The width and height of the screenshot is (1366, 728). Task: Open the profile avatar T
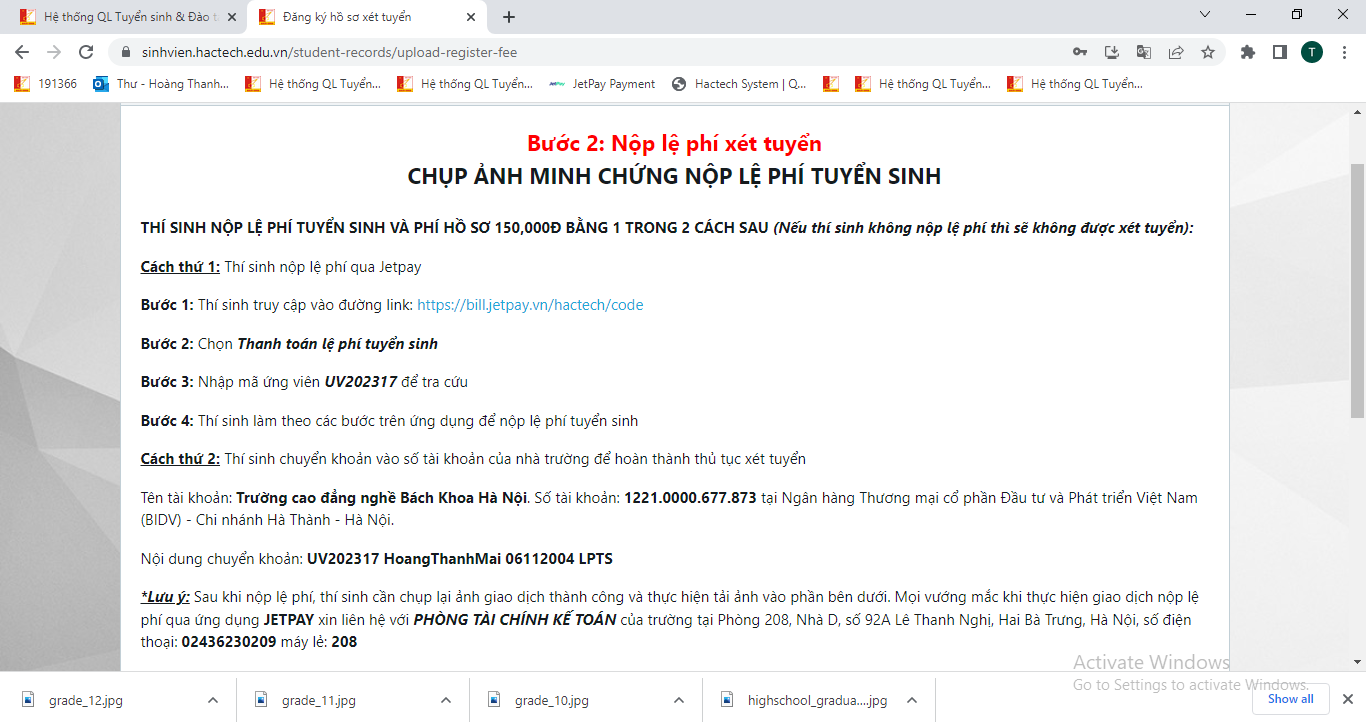coord(1312,52)
